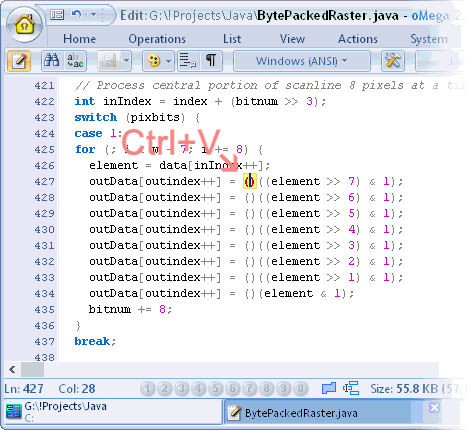470x430 pixels.
Task: Select bookmark number 5 in status bar
Action: click(x=215, y=388)
